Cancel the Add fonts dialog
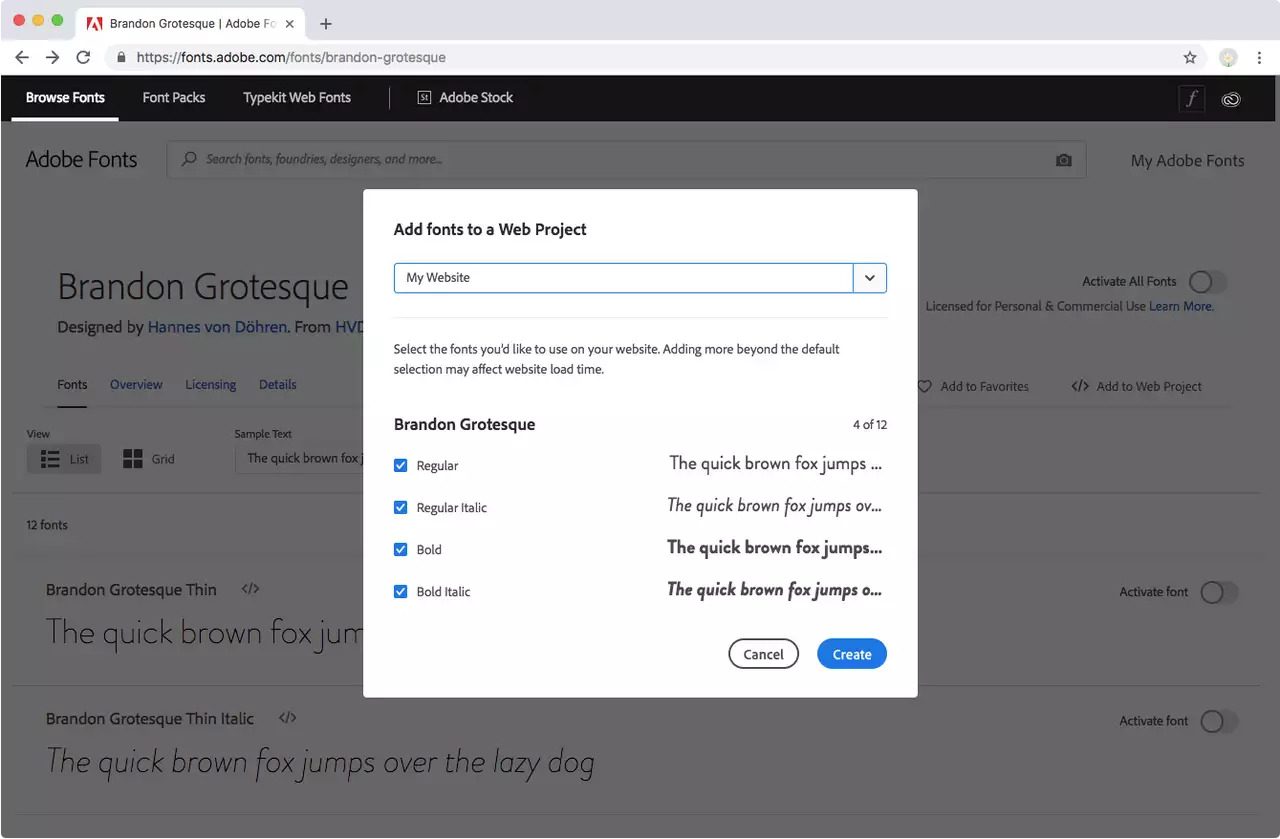Viewport: 1280px width, 839px height. (763, 654)
